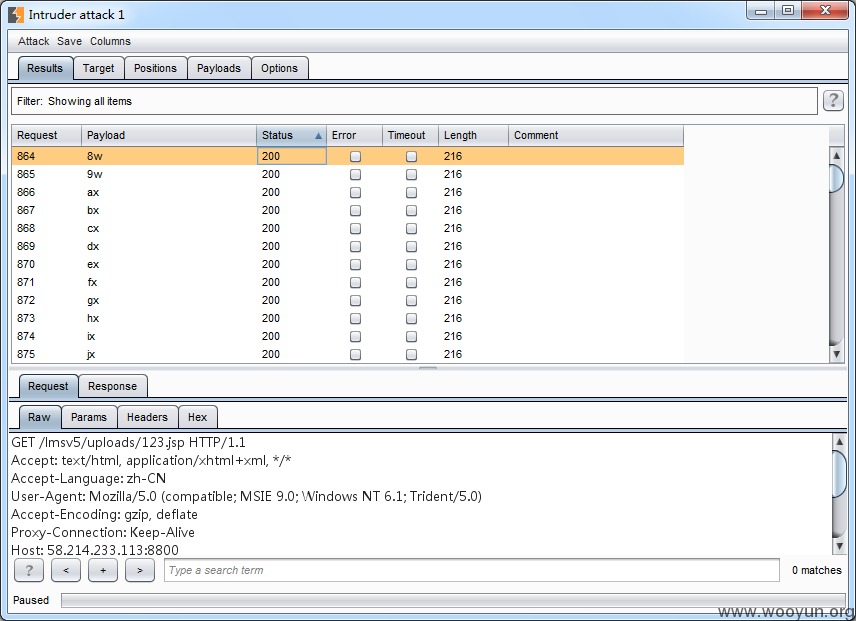Click the results table scrollbar thumb
The width and height of the screenshot is (856, 621).
(x=836, y=178)
